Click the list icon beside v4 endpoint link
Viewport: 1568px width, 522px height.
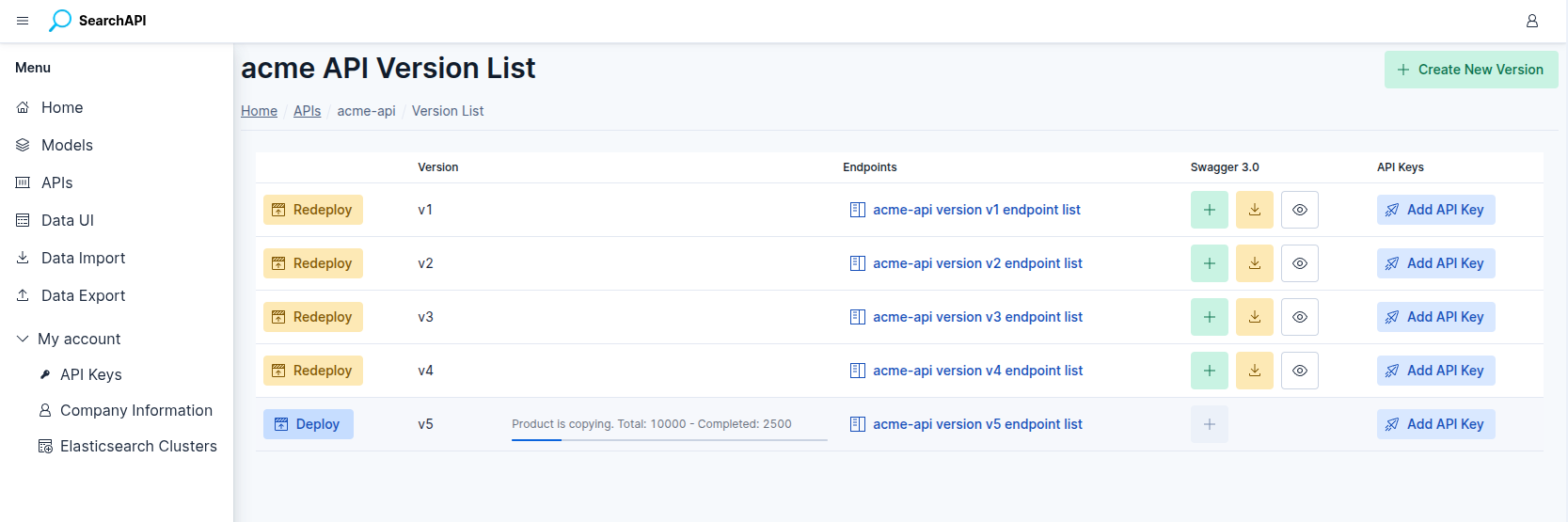(x=858, y=371)
